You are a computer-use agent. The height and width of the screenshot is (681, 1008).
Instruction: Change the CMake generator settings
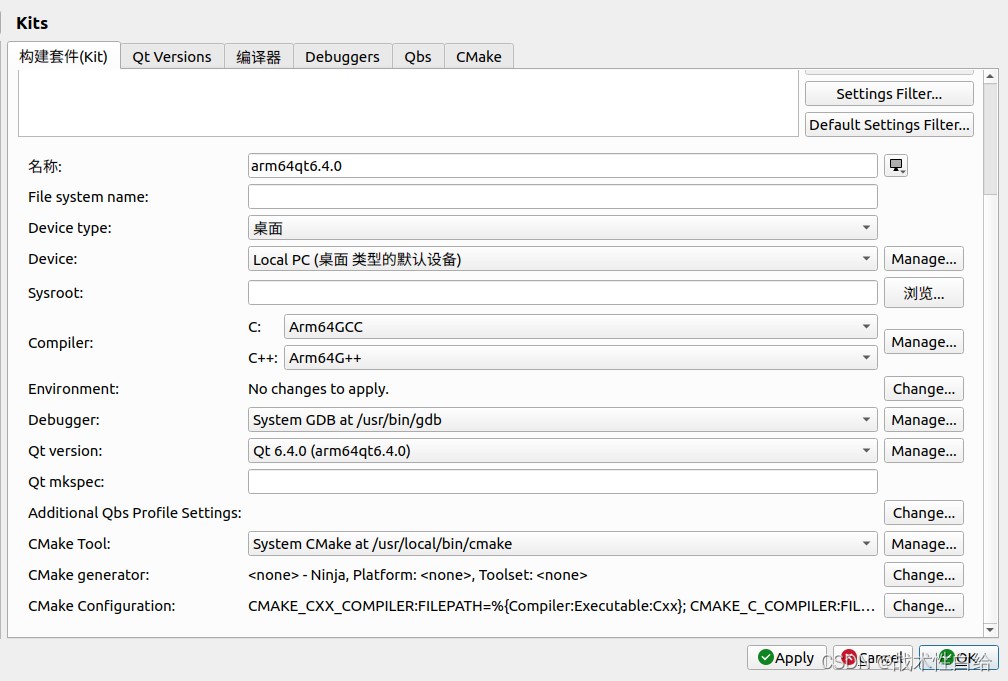click(x=922, y=574)
